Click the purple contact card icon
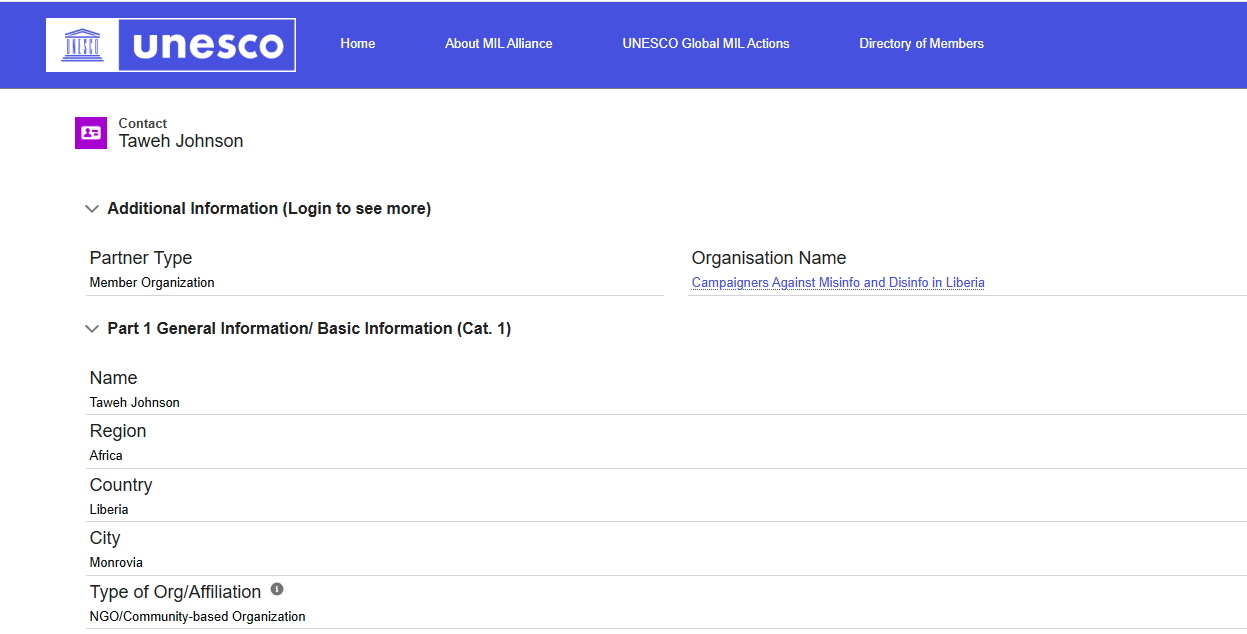Viewport: 1247px width, 634px height. click(91, 133)
